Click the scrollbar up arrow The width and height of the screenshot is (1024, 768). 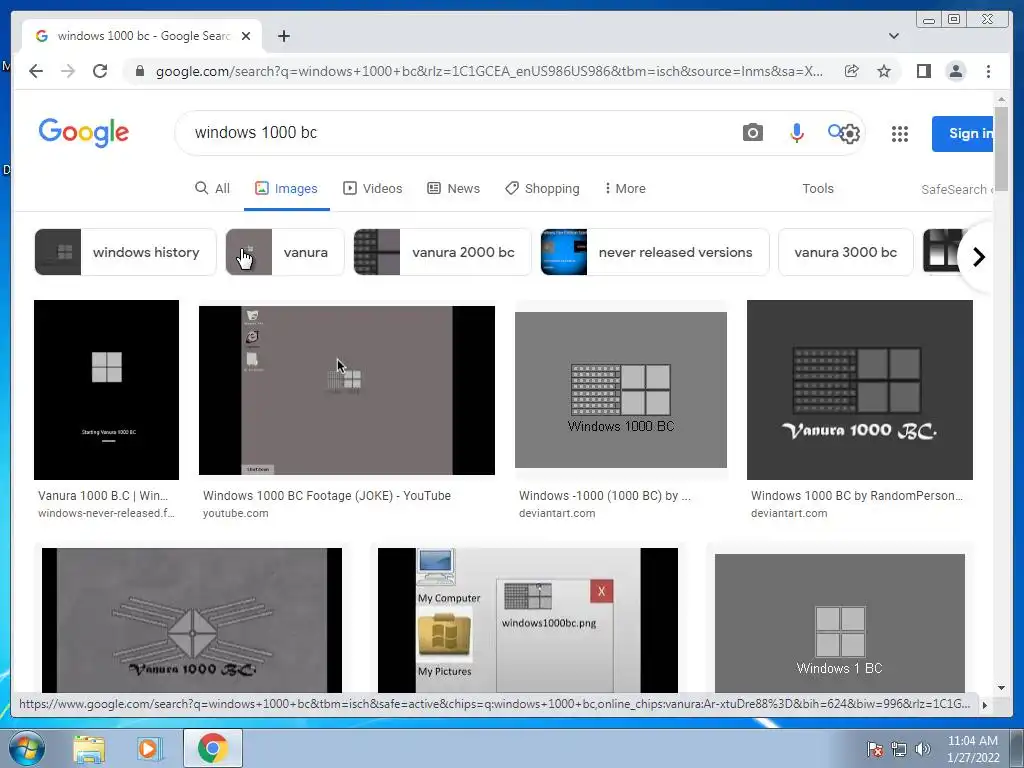(1001, 99)
